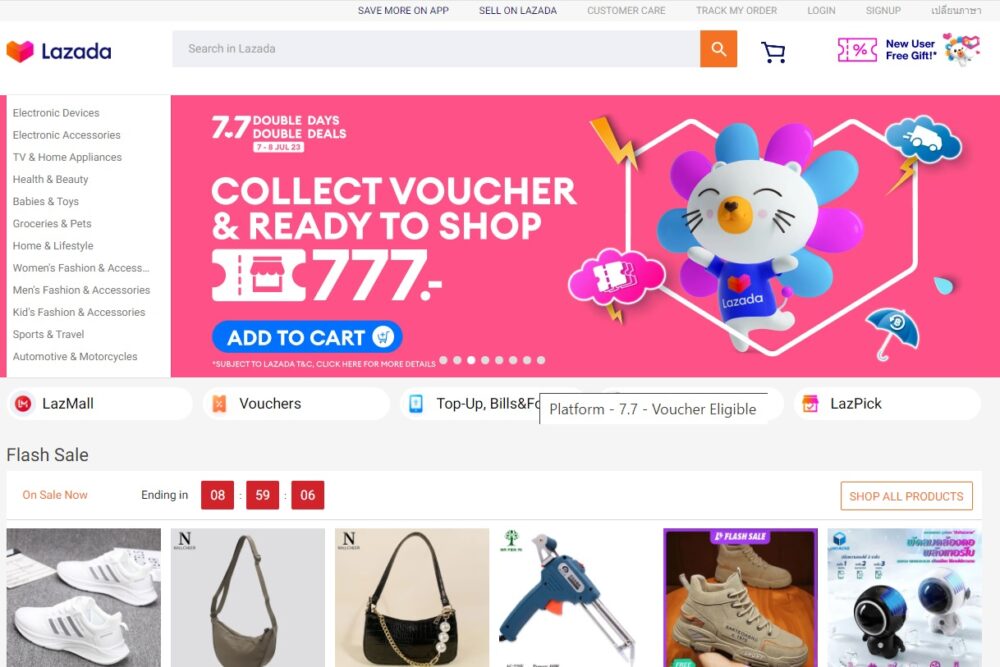Select the On Sale Now tab
1000x667 pixels.
[x=55, y=495]
